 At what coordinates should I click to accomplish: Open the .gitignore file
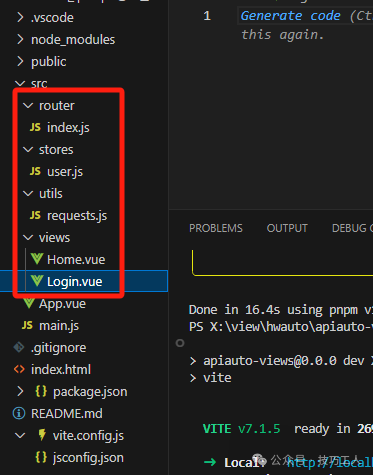[x=59, y=347]
